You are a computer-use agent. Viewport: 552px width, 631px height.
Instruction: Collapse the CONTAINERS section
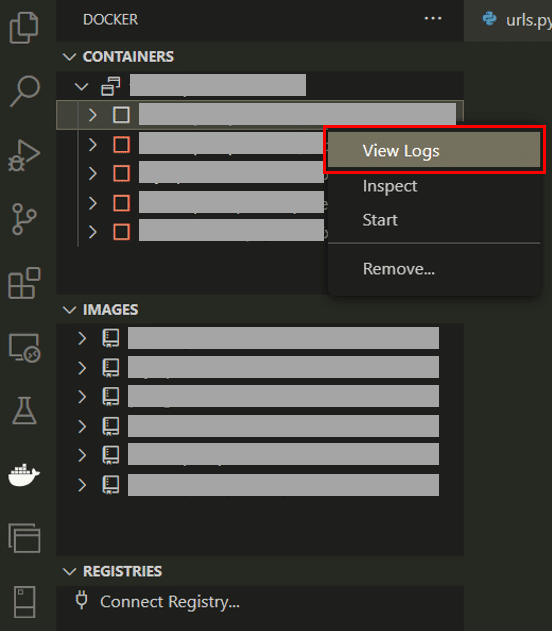70,57
